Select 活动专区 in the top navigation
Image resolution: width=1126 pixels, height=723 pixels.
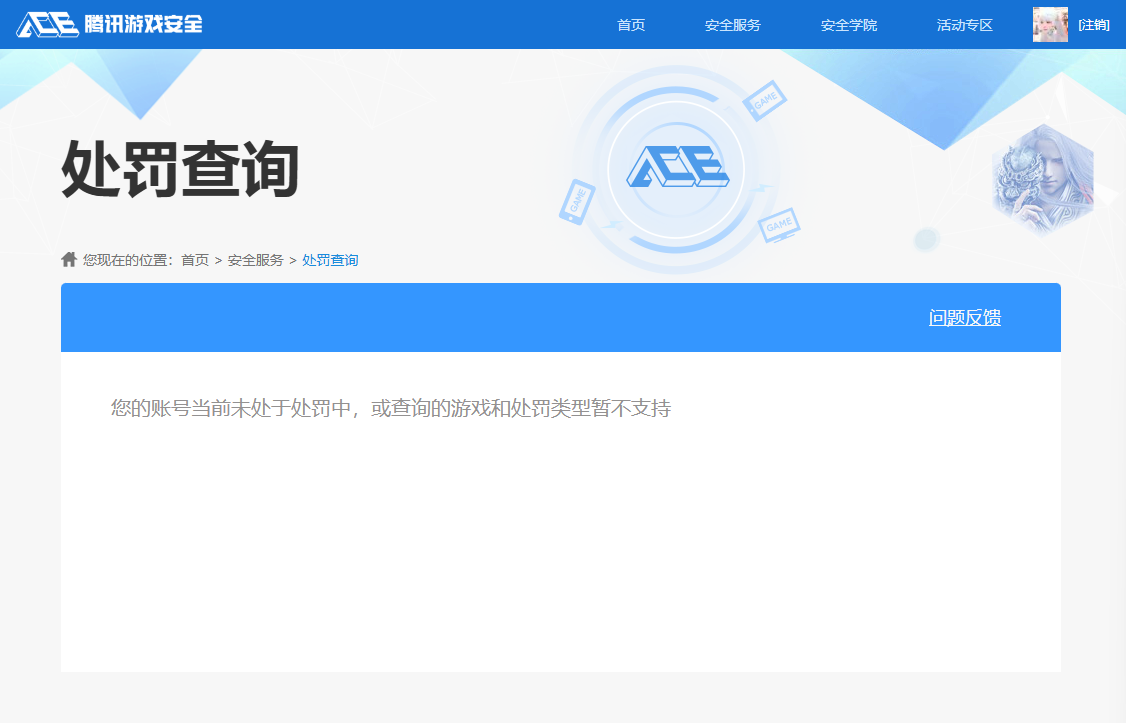(x=964, y=25)
